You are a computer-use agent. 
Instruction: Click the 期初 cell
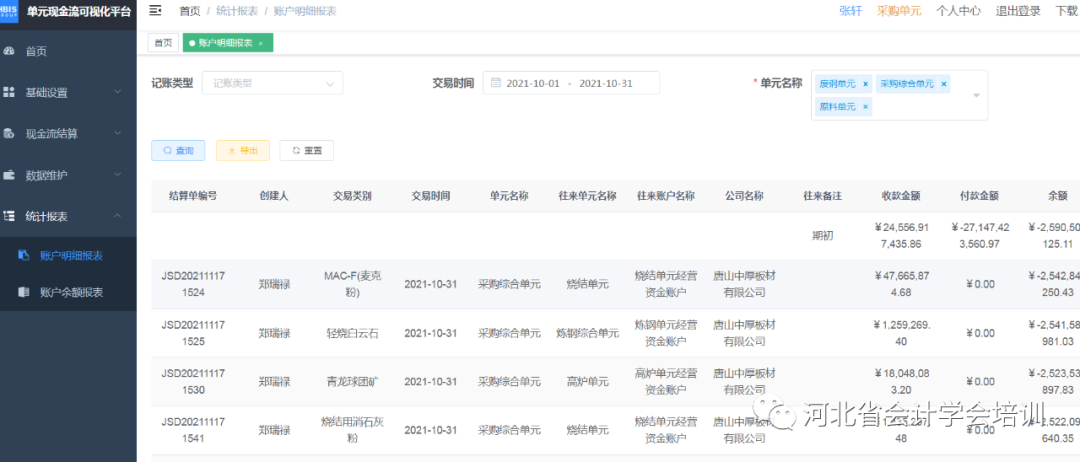822,235
